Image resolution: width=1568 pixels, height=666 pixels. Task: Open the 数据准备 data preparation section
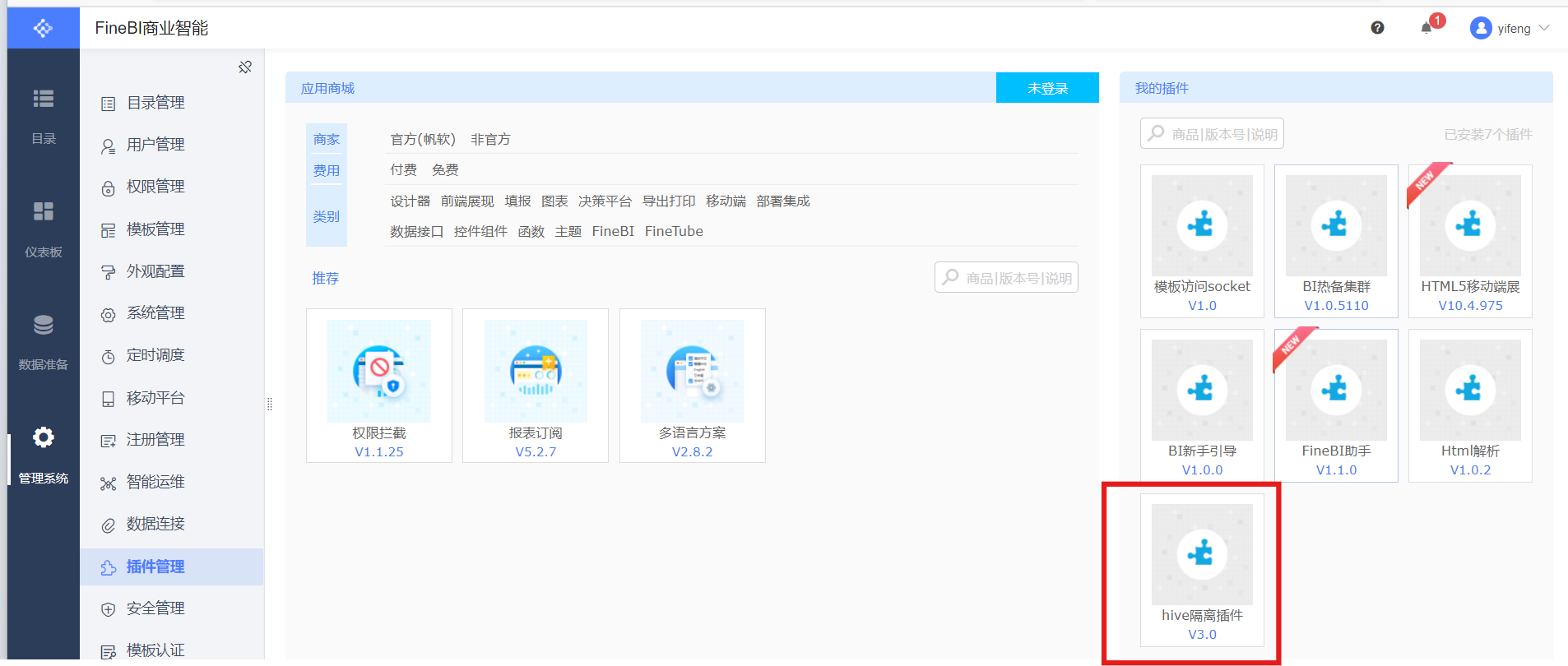(44, 343)
